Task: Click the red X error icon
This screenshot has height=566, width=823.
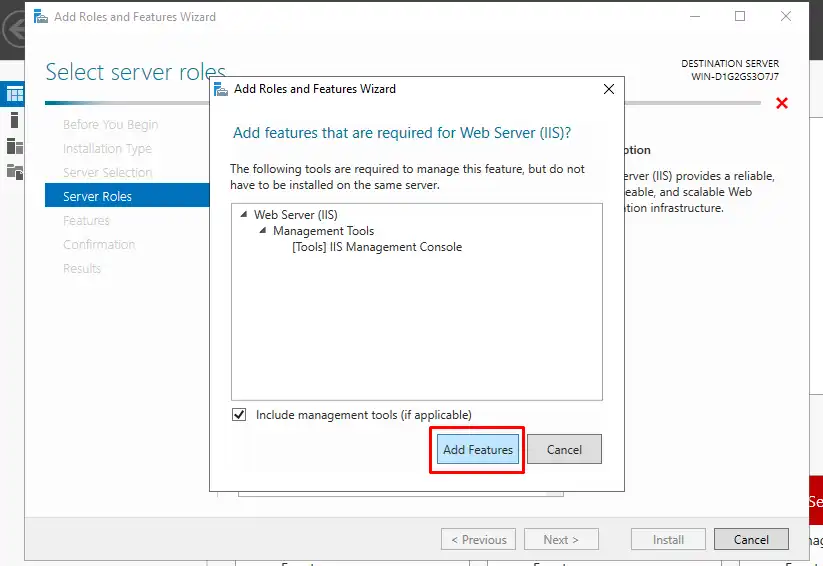Action: pyautogui.click(x=782, y=103)
